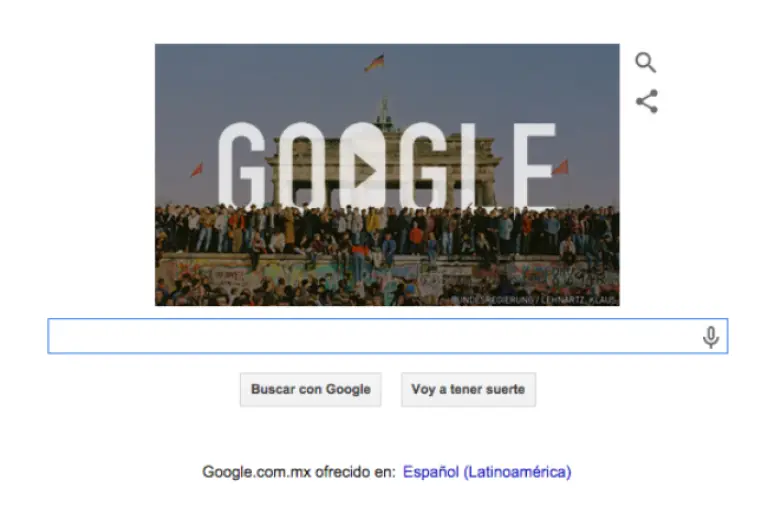
Task: Click the Buscar con Google button
Action: point(311,390)
